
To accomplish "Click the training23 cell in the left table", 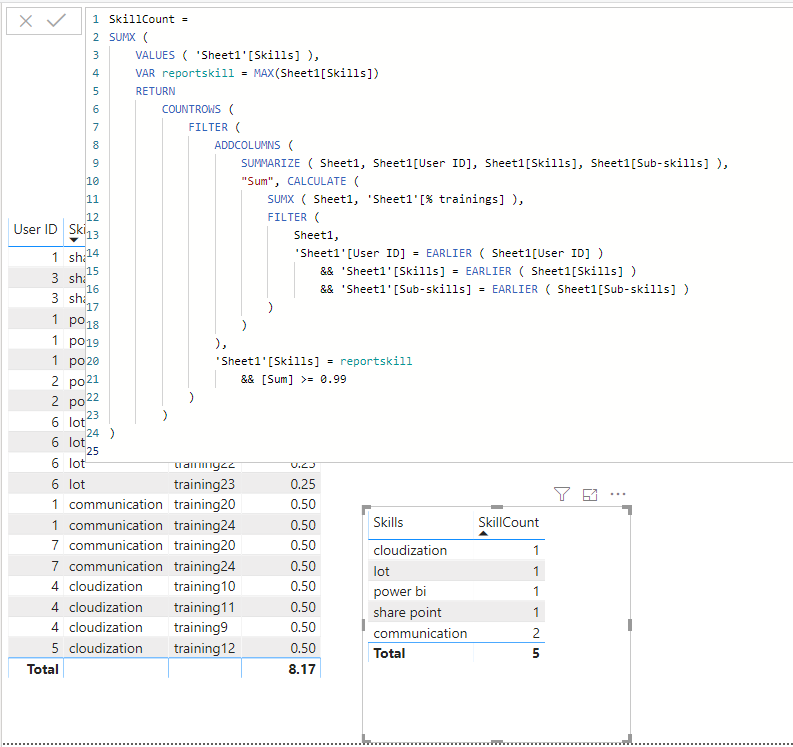I will coord(204,484).
